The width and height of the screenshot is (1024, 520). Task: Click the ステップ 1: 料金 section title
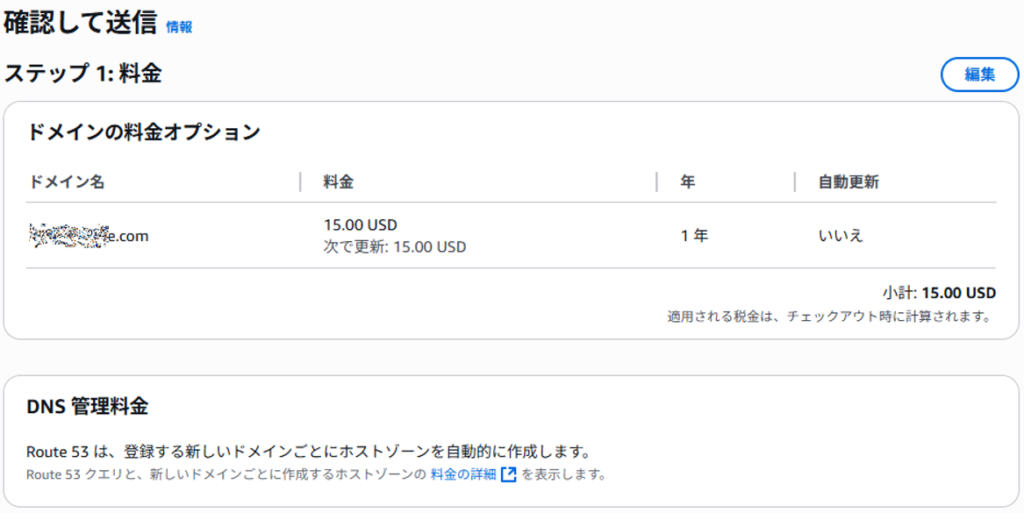[x=83, y=73]
